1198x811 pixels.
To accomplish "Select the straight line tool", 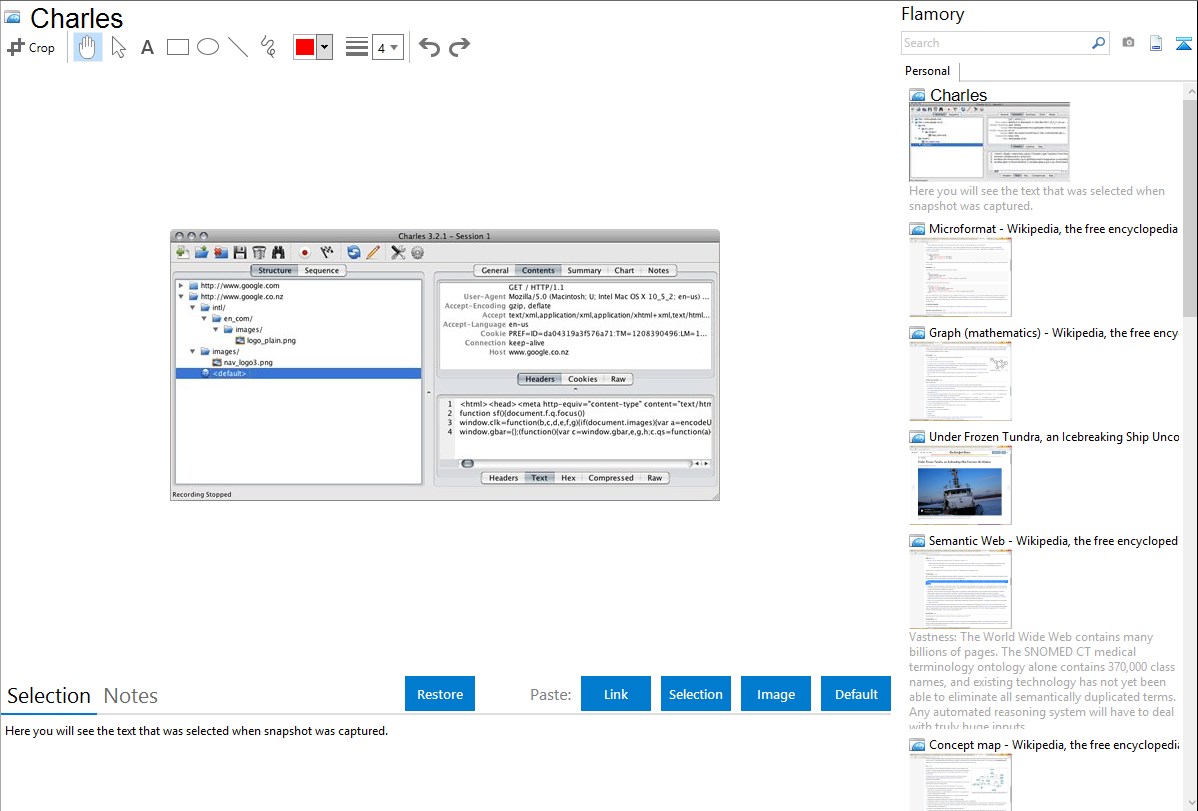I will point(238,47).
